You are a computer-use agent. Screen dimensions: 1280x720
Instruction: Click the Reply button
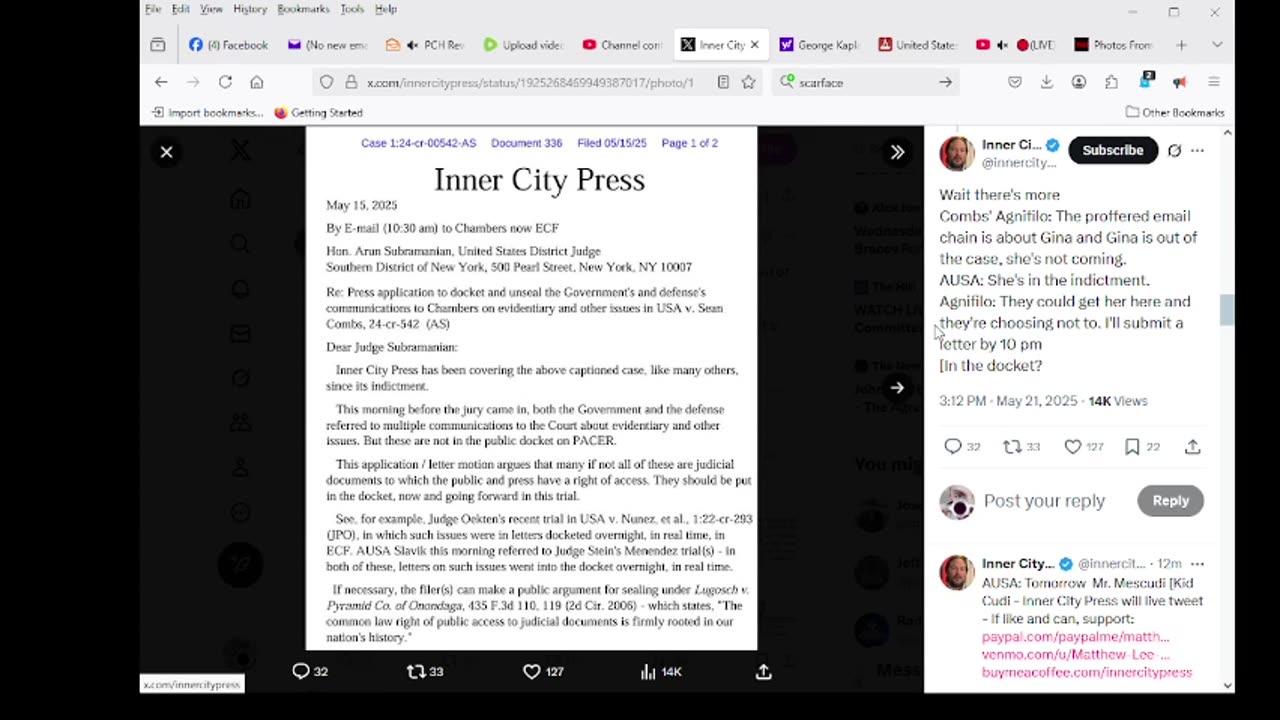pos(1170,501)
